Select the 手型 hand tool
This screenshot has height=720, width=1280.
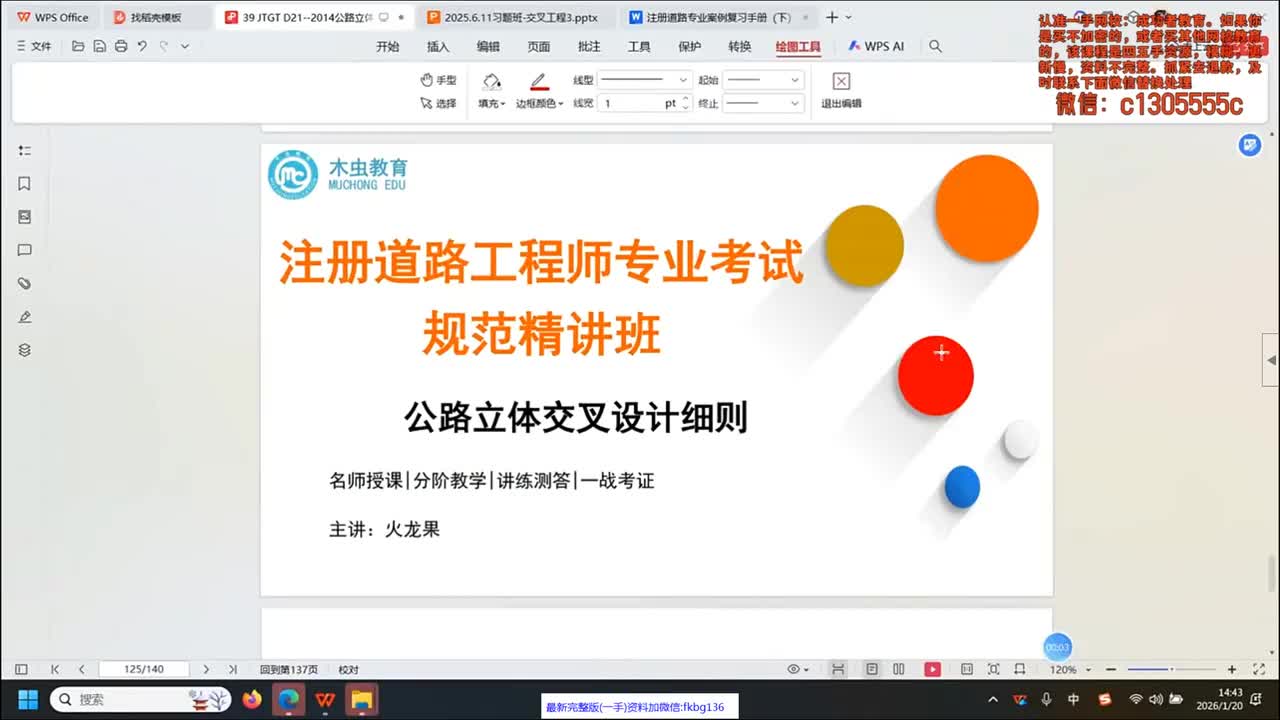[438, 80]
